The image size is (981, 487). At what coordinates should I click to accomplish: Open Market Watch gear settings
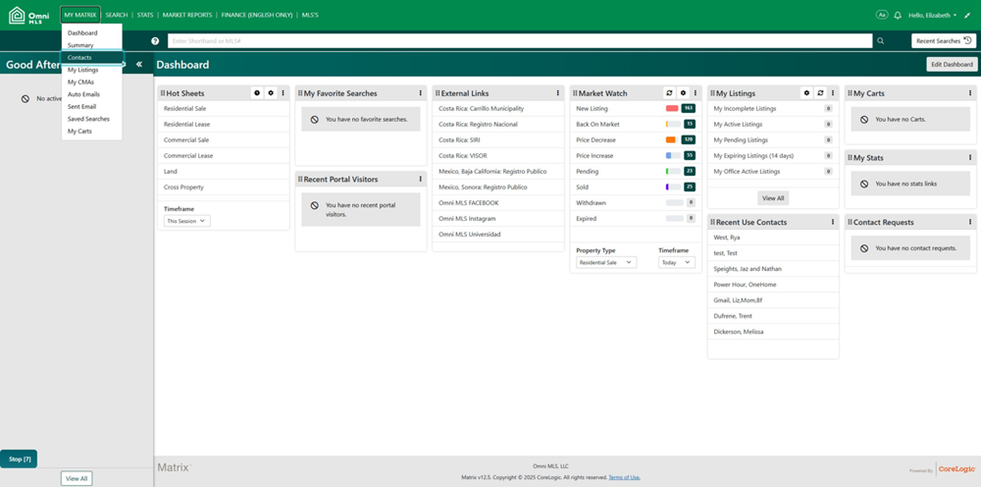pyautogui.click(x=683, y=93)
